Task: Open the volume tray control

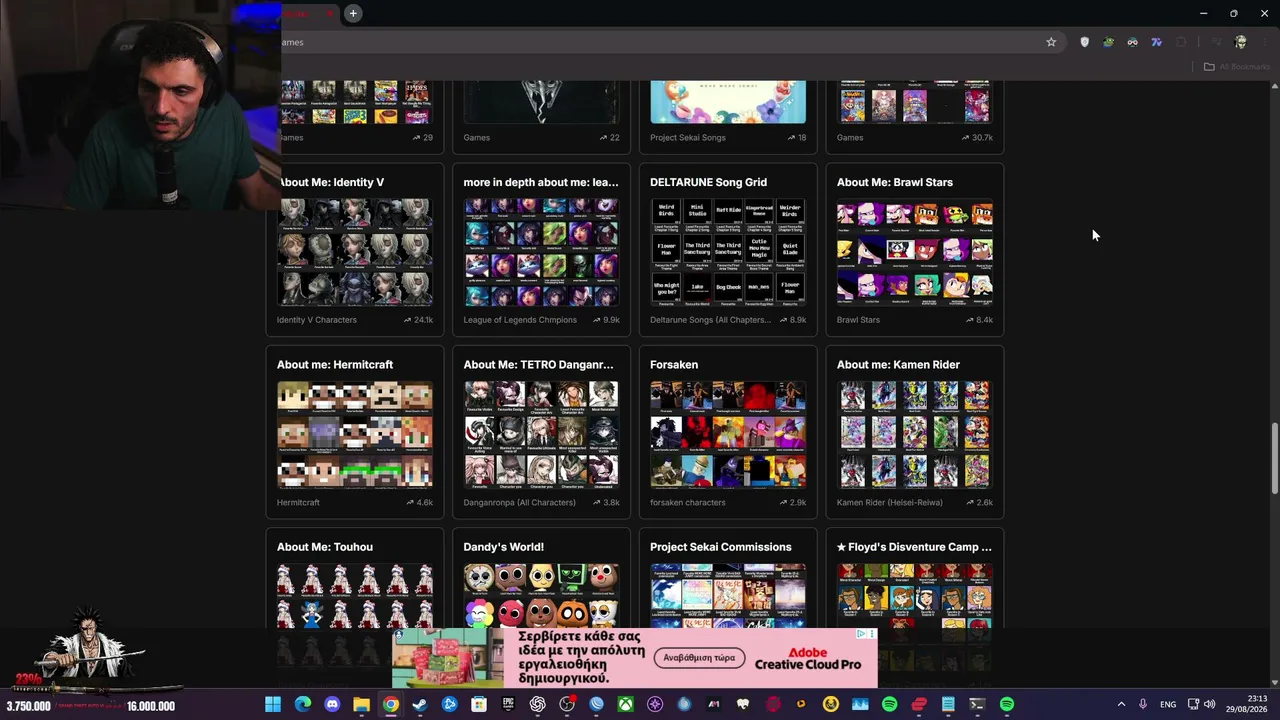Action: click(1209, 705)
